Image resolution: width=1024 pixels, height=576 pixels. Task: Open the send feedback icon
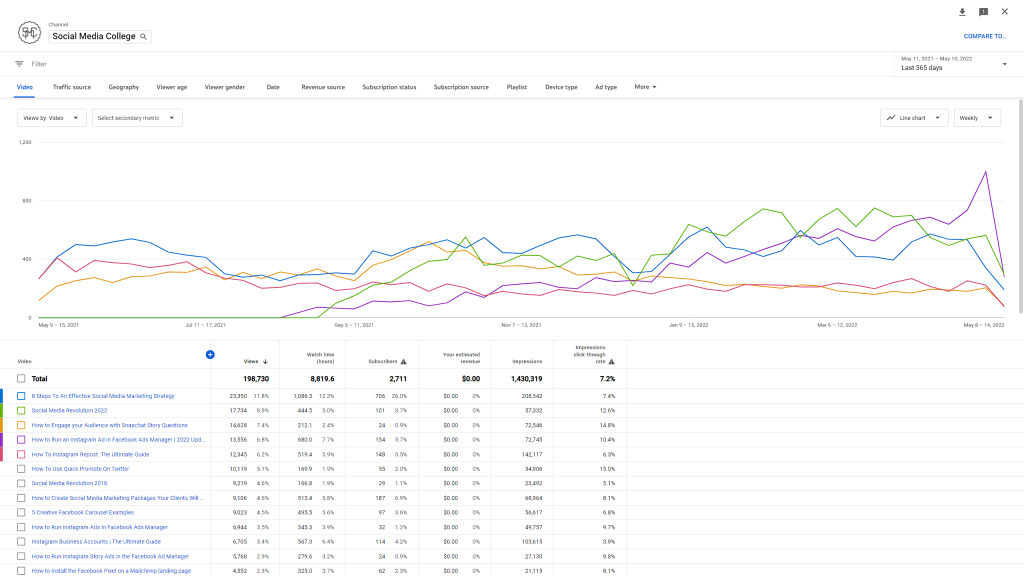coord(983,12)
